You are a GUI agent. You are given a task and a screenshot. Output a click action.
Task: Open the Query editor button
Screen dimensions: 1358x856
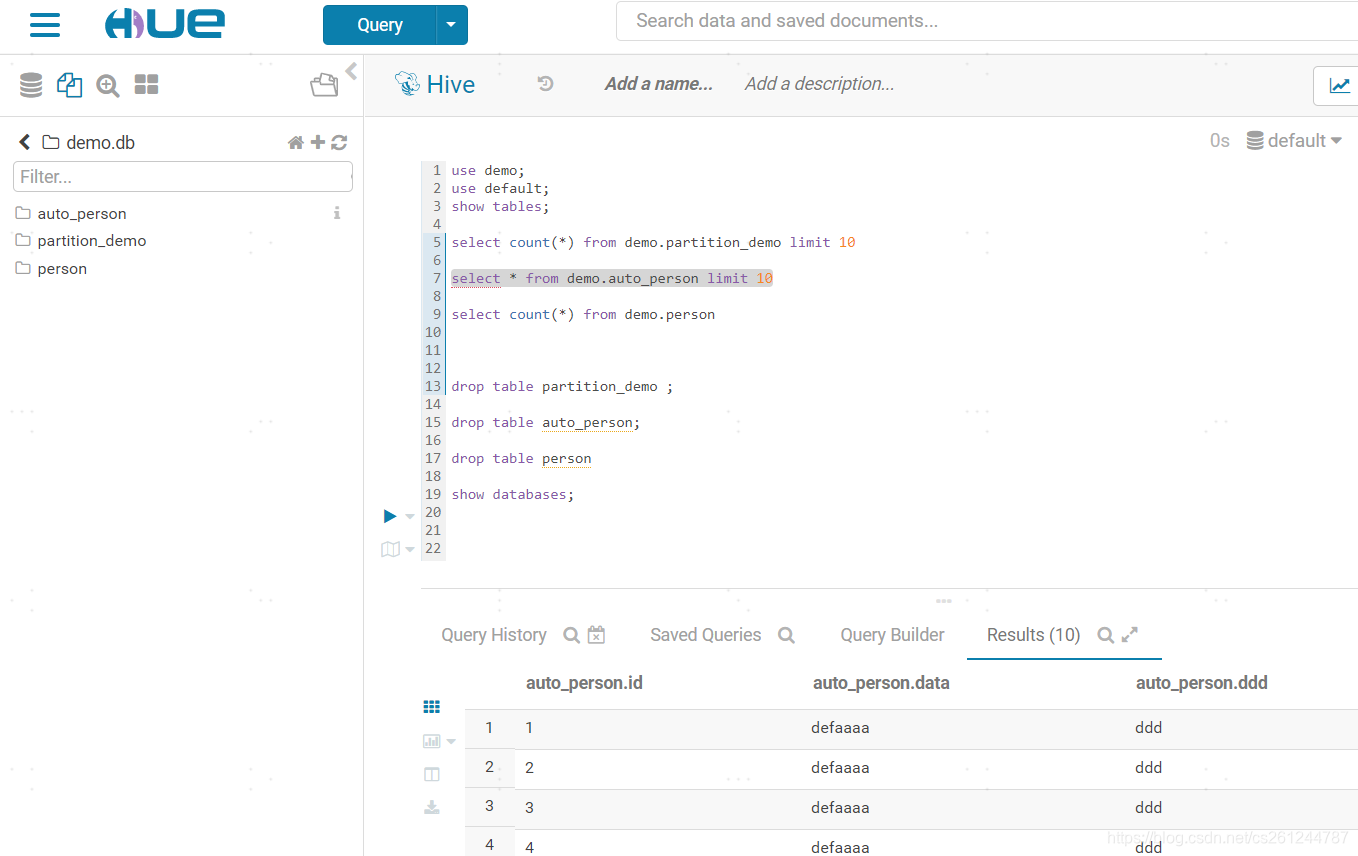point(379,25)
